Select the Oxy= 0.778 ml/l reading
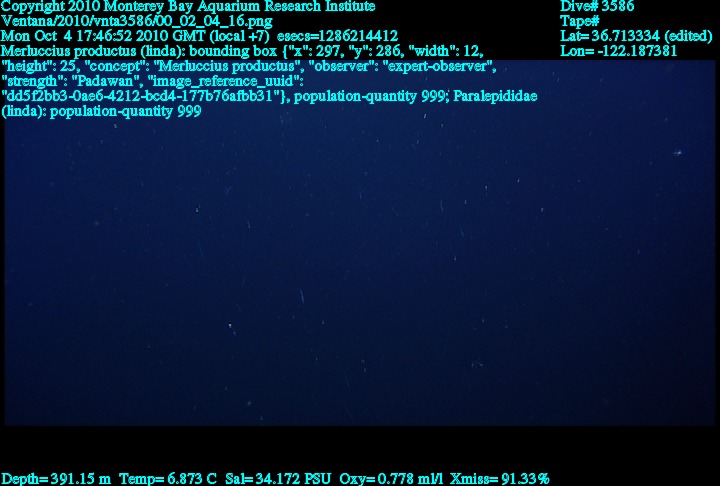Viewport: 720px width, 486px height. click(x=391, y=479)
